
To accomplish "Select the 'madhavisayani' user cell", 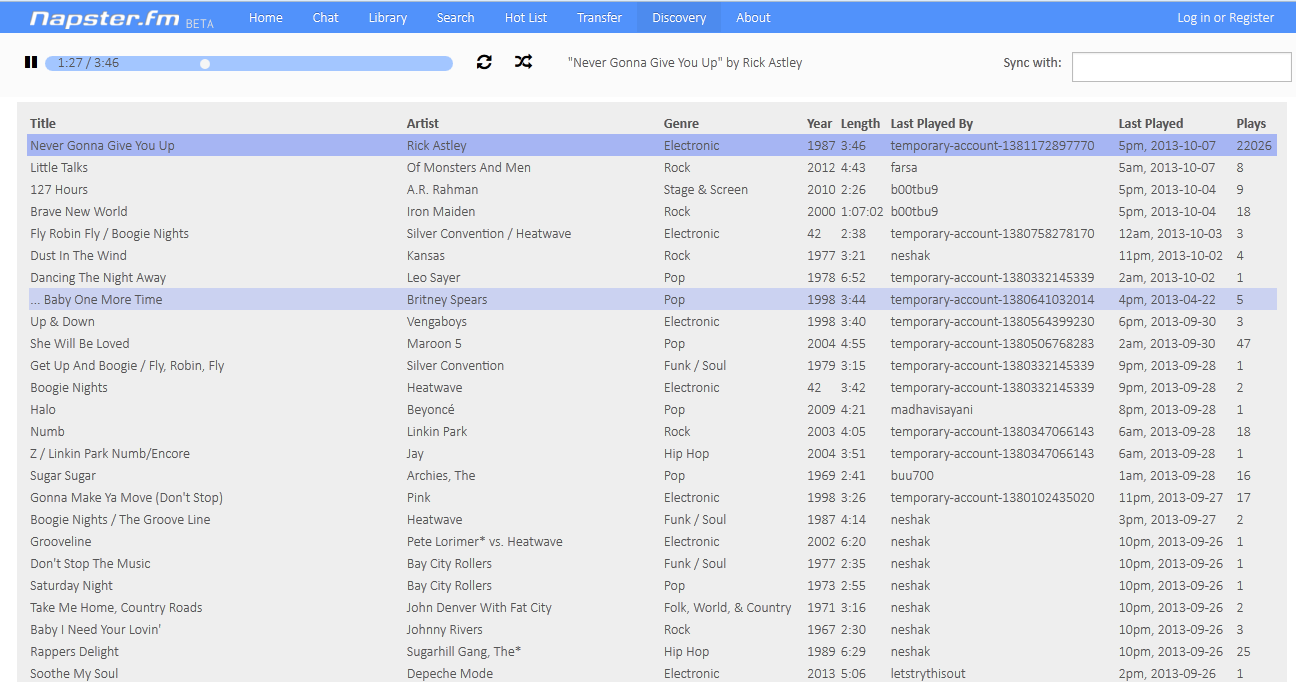I will click(x=930, y=410).
